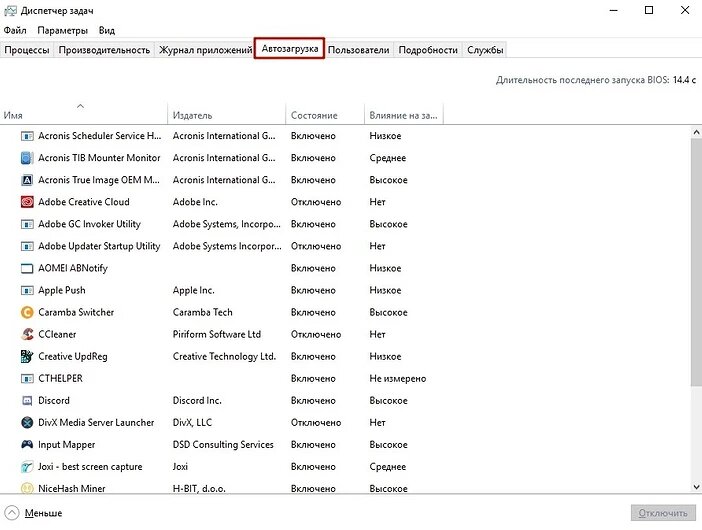
Task: Open the Вид menu
Action: (107, 30)
